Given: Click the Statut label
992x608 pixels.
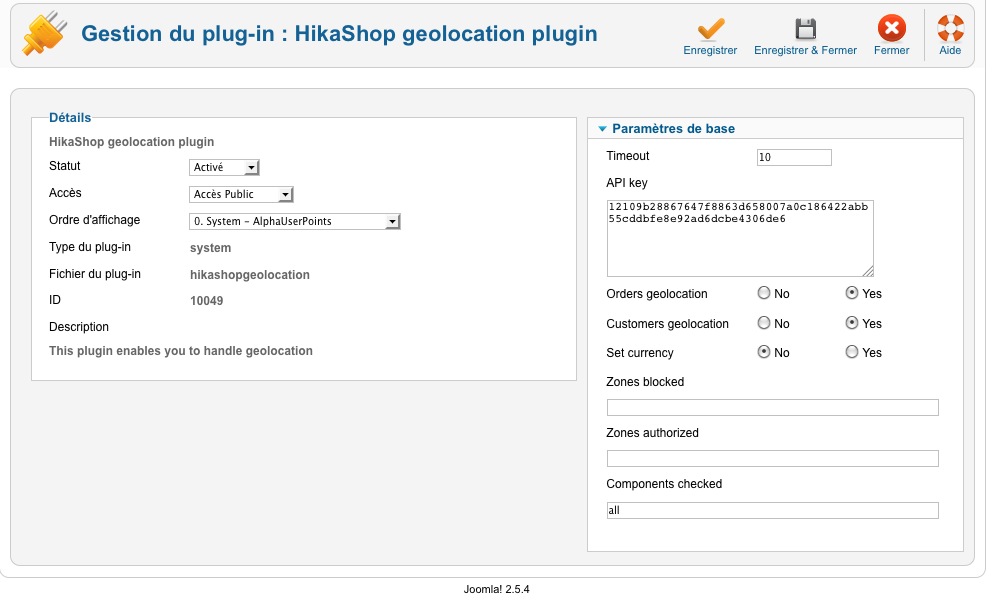Looking at the screenshot, I should tap(65, 166).
